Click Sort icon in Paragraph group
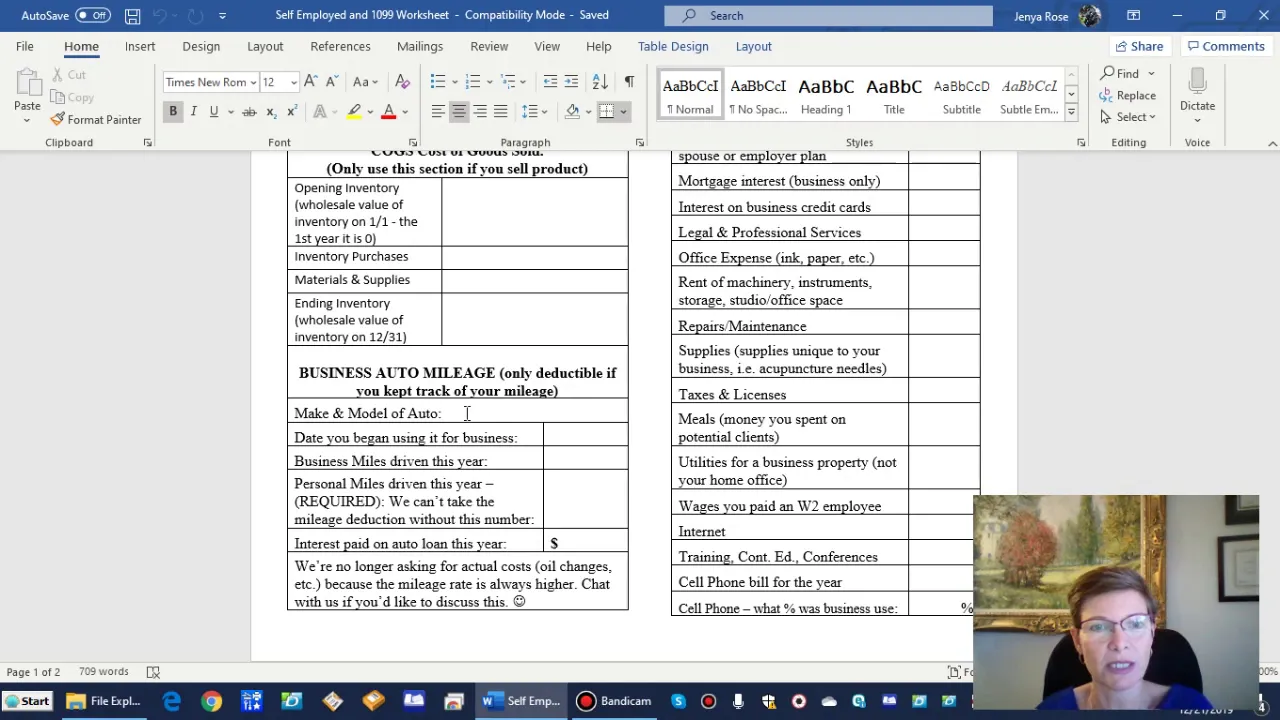The width and height of the screenshot is (1280, 720). coord(600,81)
